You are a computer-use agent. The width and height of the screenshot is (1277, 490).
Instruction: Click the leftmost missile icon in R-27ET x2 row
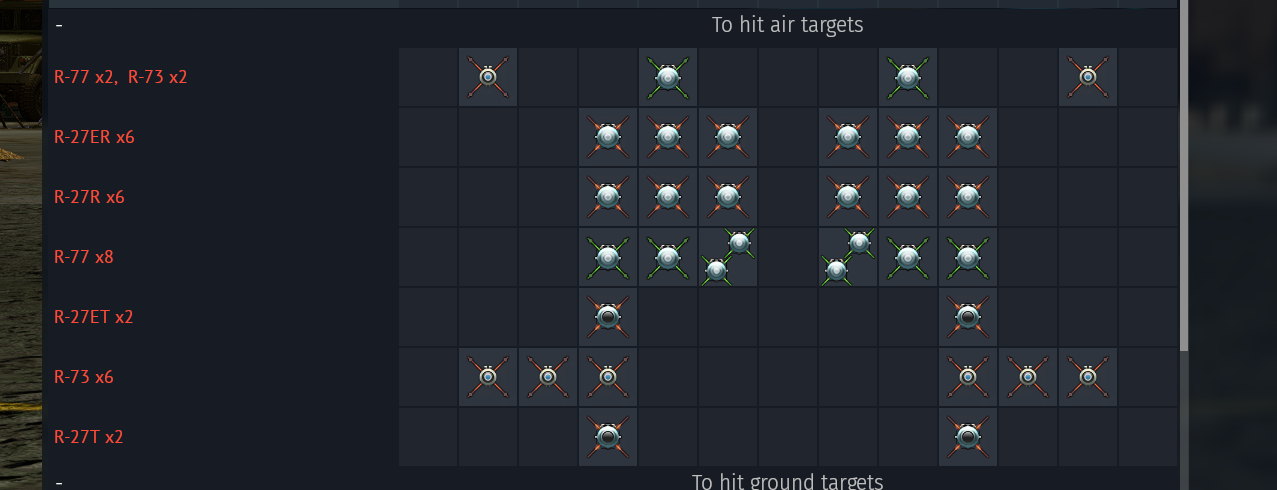608,317
